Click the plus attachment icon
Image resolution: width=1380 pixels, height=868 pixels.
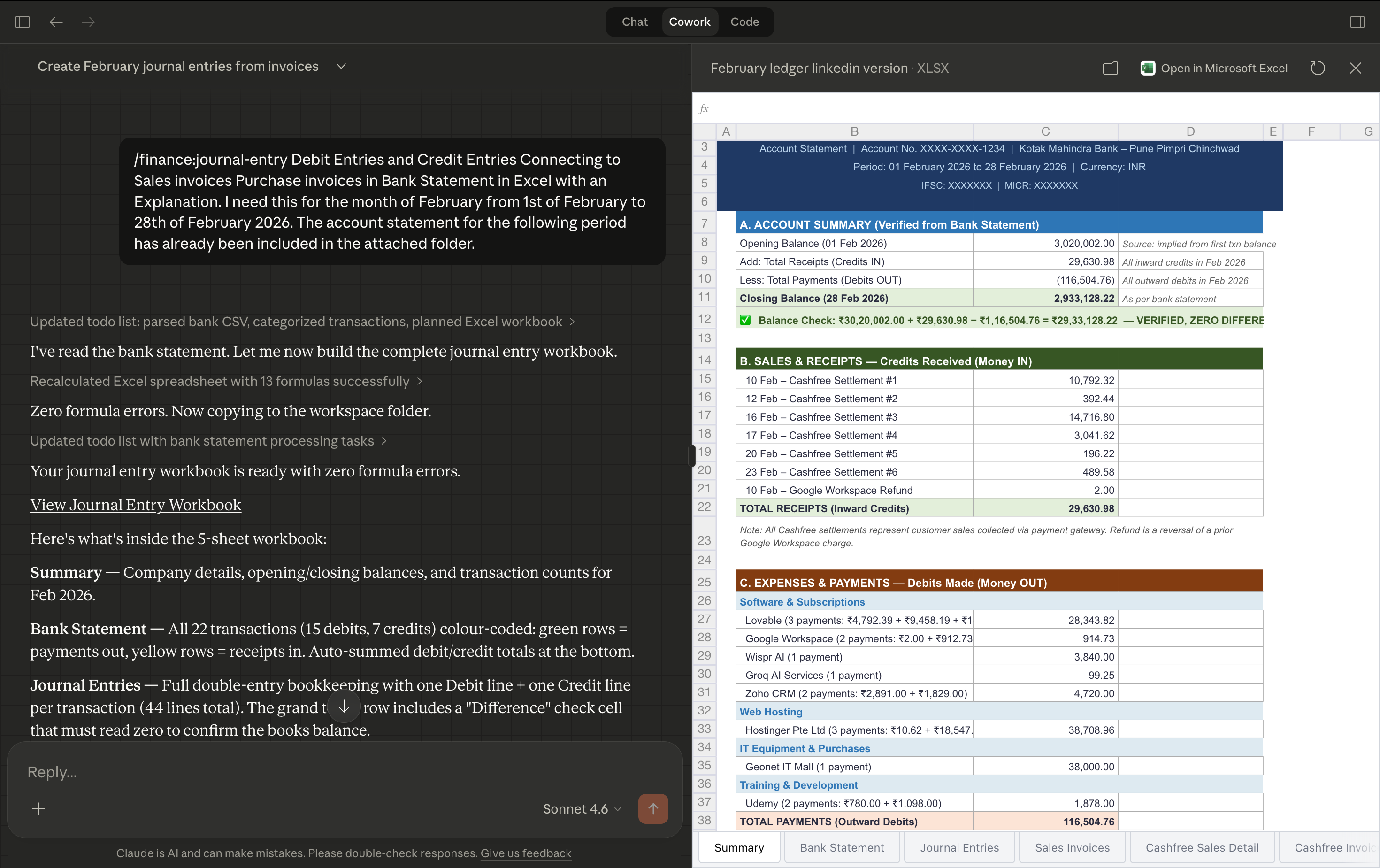click(x=38, y=808)
